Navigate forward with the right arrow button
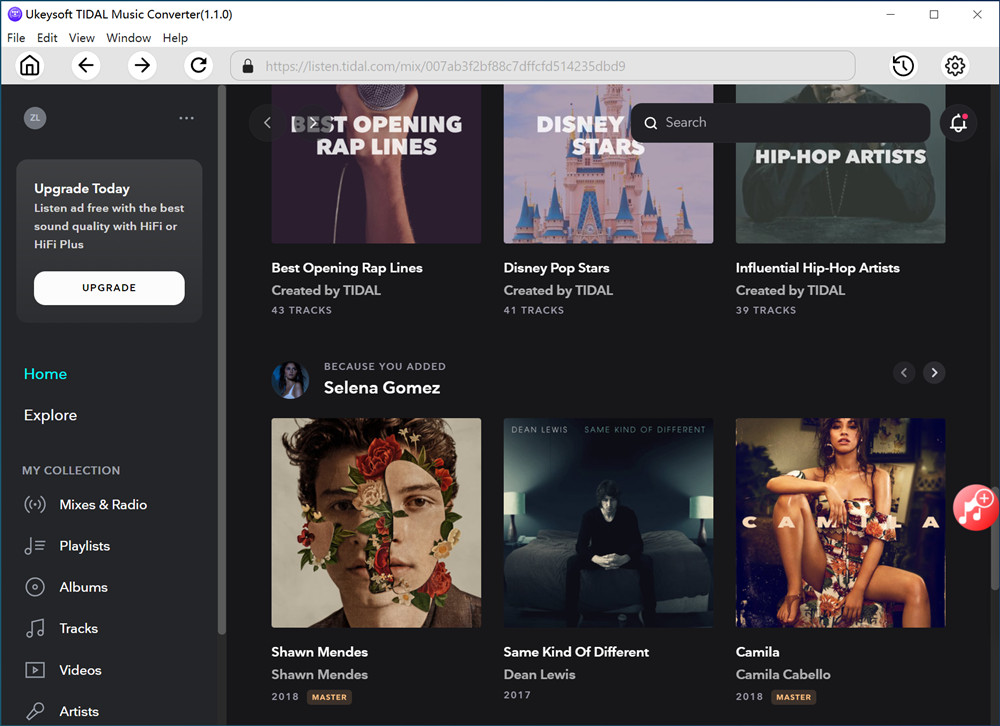This screenshot has width=1000, height=726. pos(142,66)
